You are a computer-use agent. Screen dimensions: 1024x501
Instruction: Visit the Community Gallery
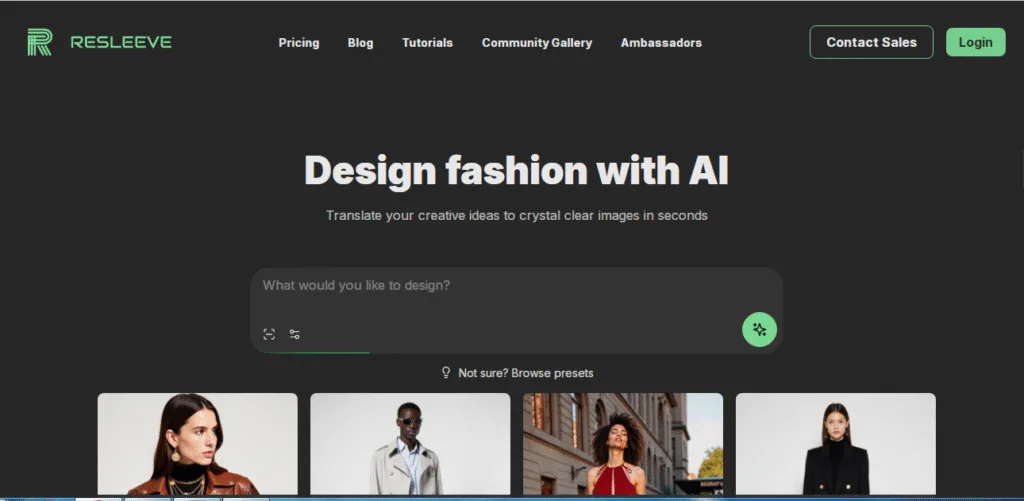pyautogui.click(x=537, y=42)
